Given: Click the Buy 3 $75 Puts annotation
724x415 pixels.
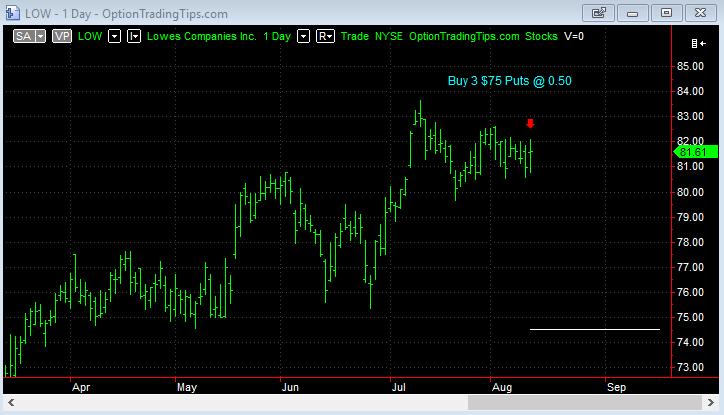Looking at the screenshot, I should pos(510,81).
